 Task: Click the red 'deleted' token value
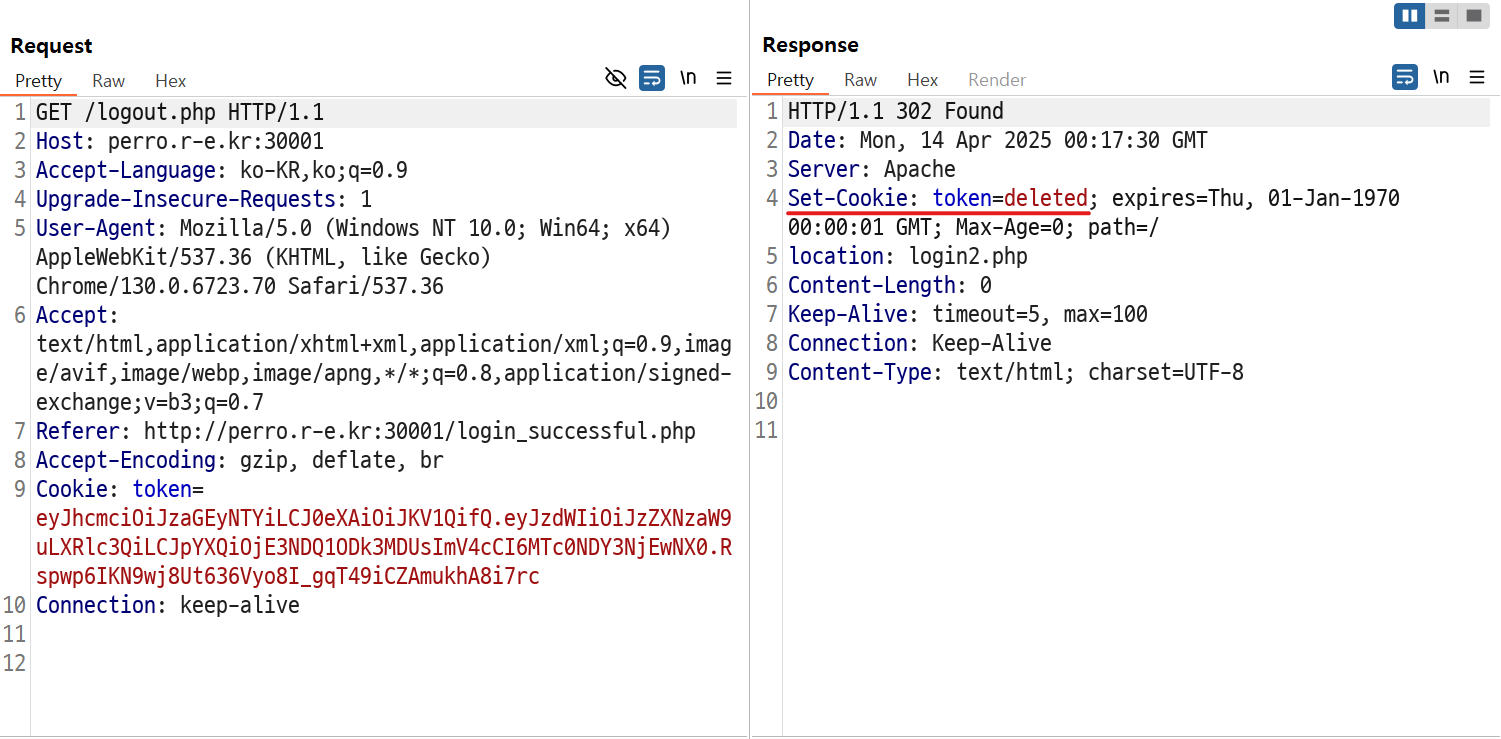coord(1046,199)
